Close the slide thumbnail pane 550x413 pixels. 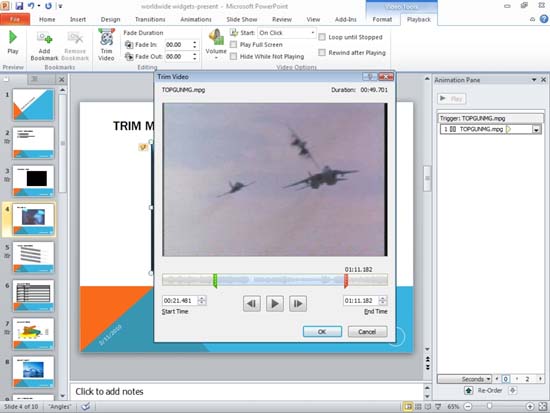point(61,80)
